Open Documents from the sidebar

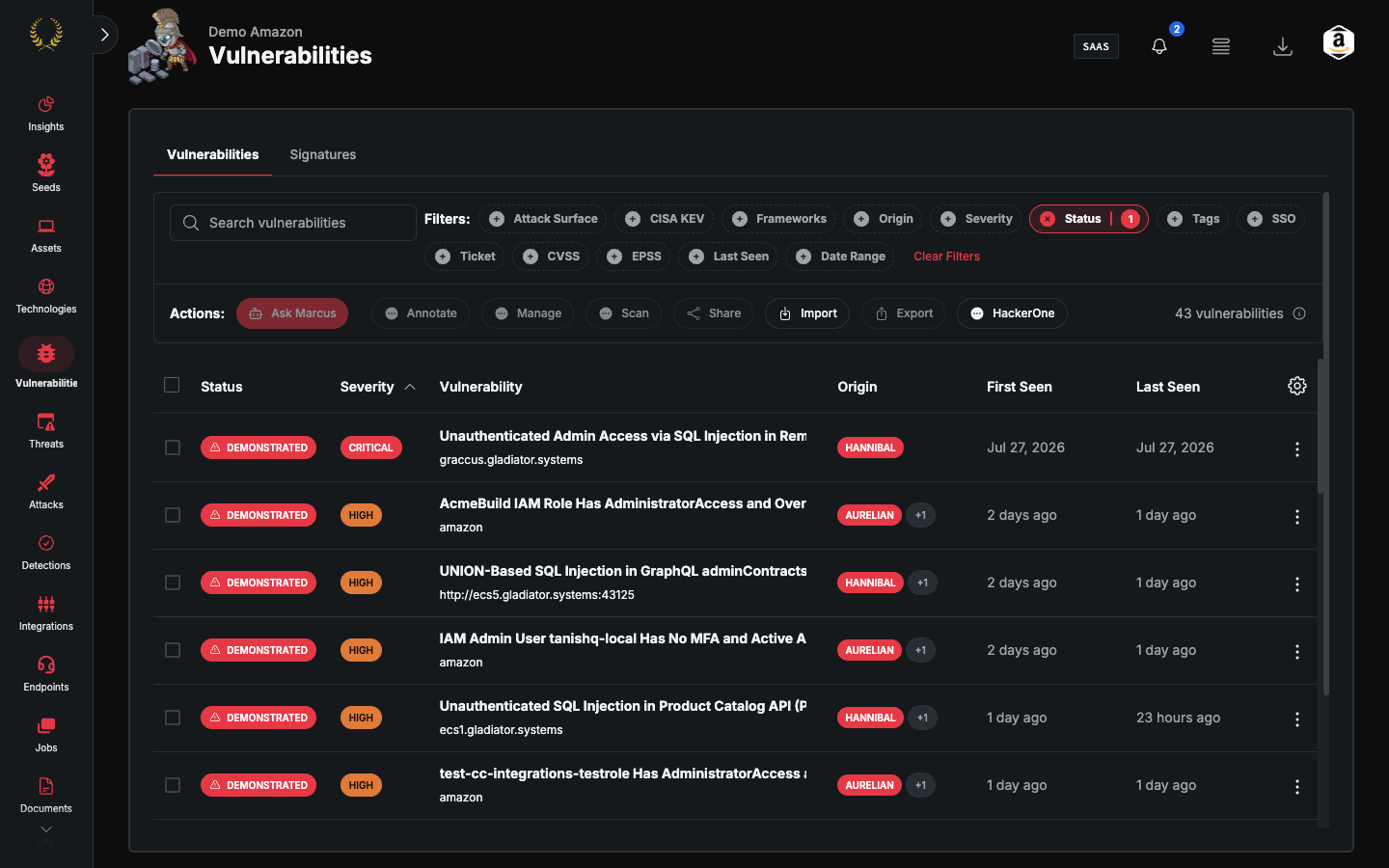click(x=45, y=795)
